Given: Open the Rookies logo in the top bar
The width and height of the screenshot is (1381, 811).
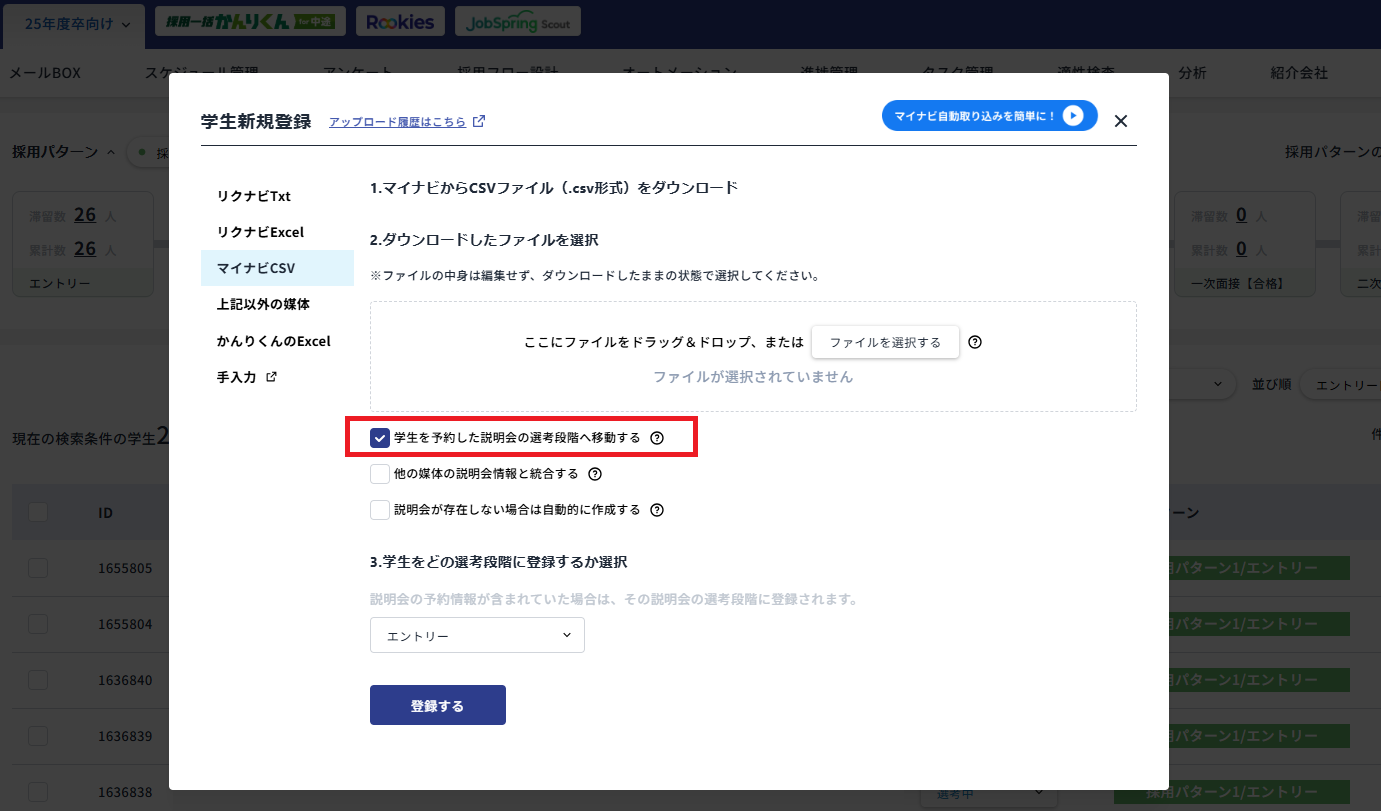Looking at the screenshot, I should 399,20.
